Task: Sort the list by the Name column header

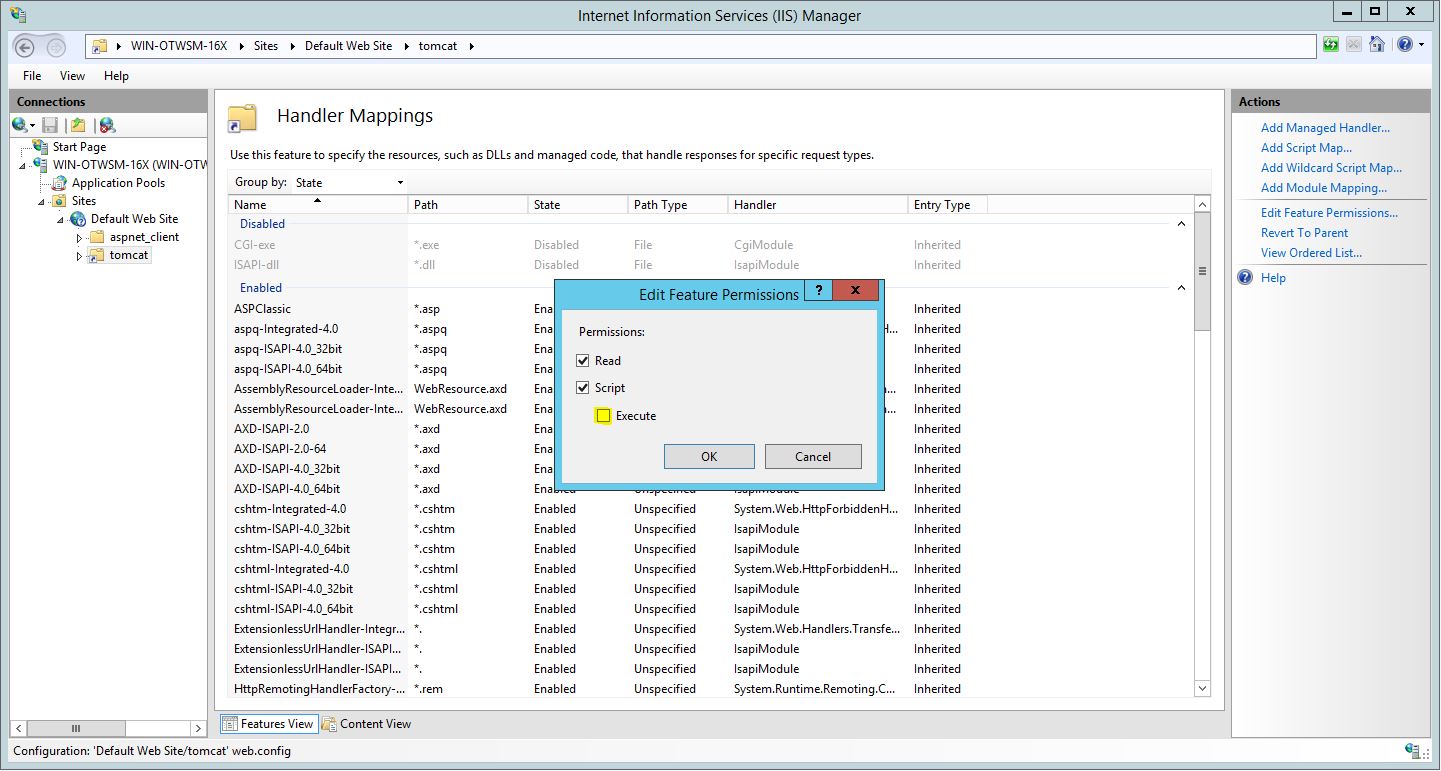Action: point(319,205)
